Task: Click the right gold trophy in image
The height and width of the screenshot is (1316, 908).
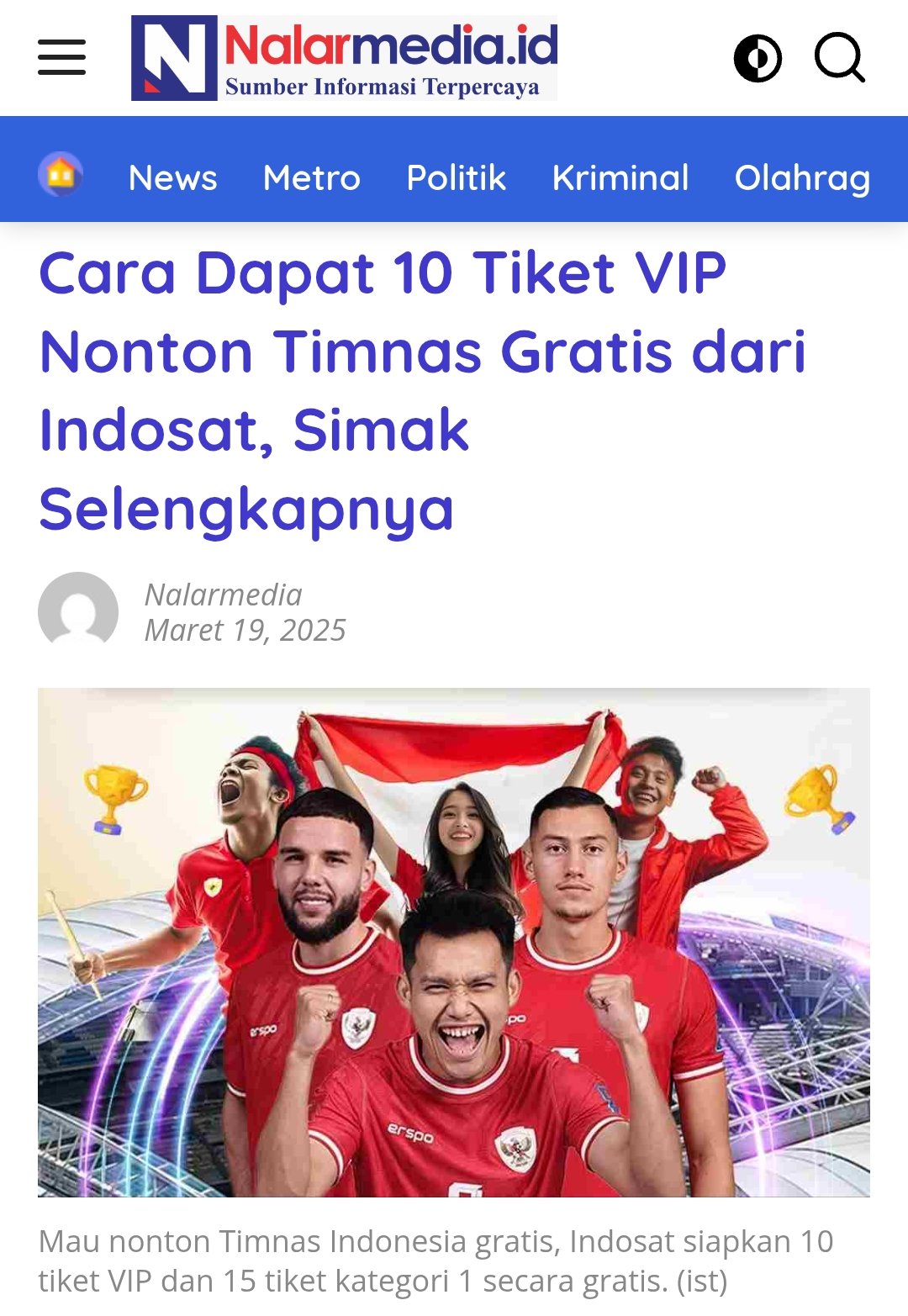Action: click(820, 799)
